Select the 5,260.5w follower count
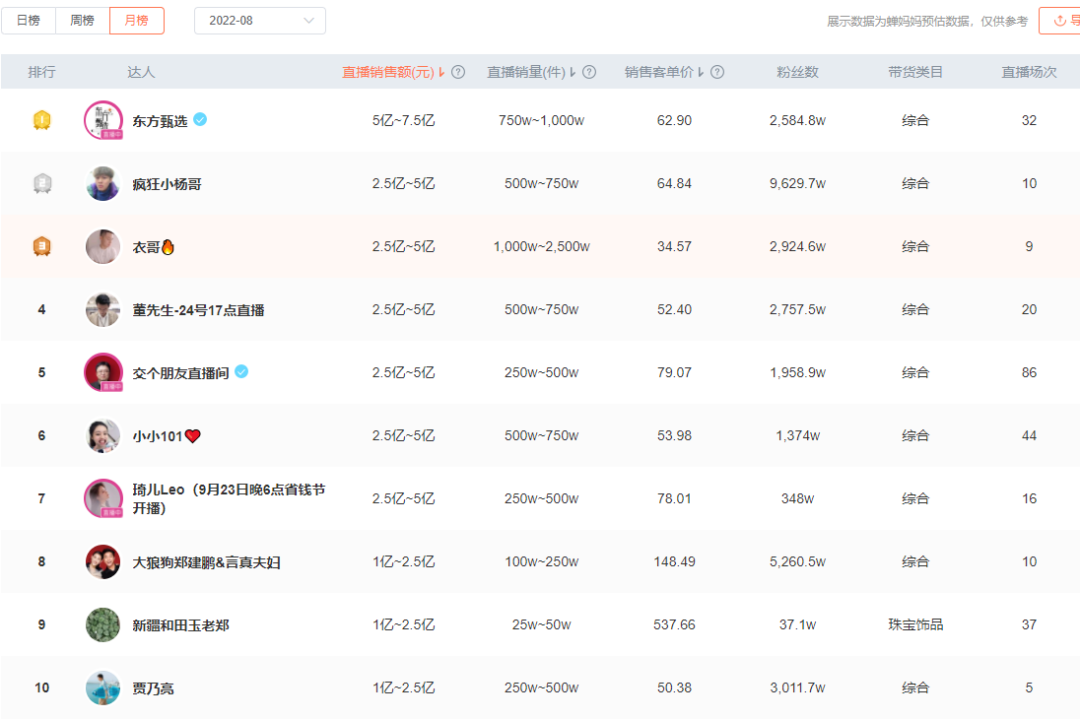Screen dimensions: 1080x719 (x=798, y=562)
